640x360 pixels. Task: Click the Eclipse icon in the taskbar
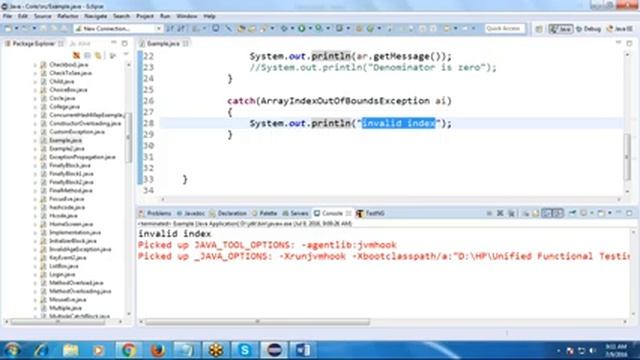click(273, 350)
